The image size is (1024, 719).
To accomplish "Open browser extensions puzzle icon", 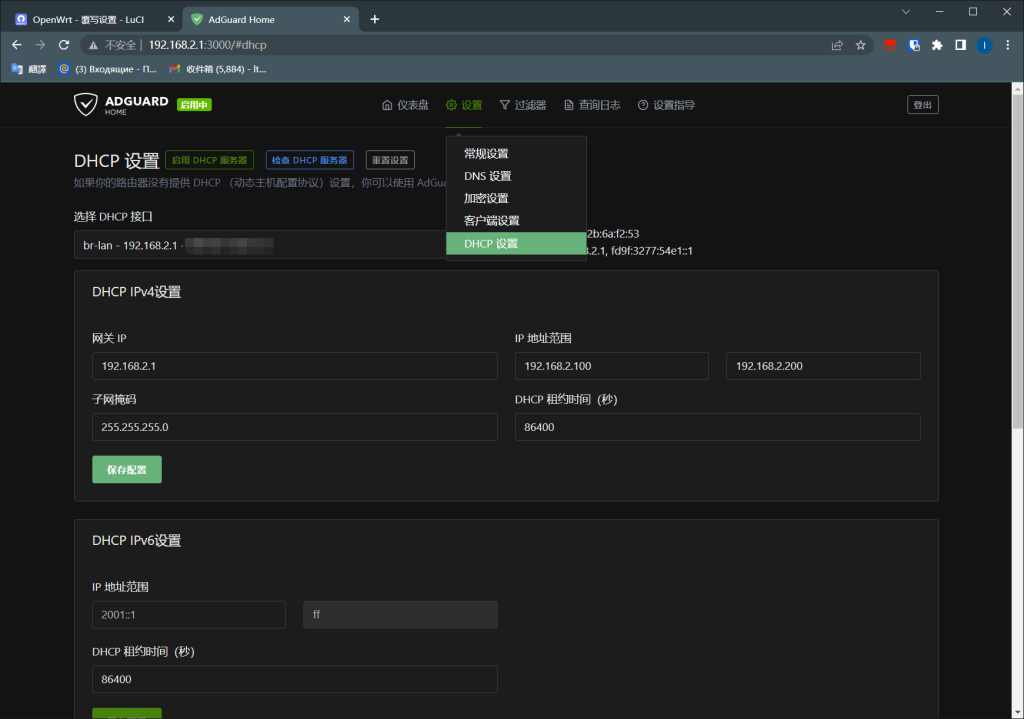I will click(x=935, y=44).
